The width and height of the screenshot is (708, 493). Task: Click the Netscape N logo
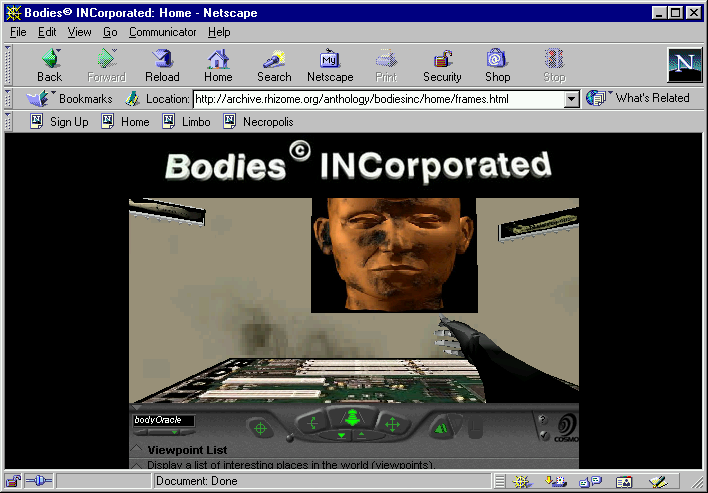tap(685, 65)
